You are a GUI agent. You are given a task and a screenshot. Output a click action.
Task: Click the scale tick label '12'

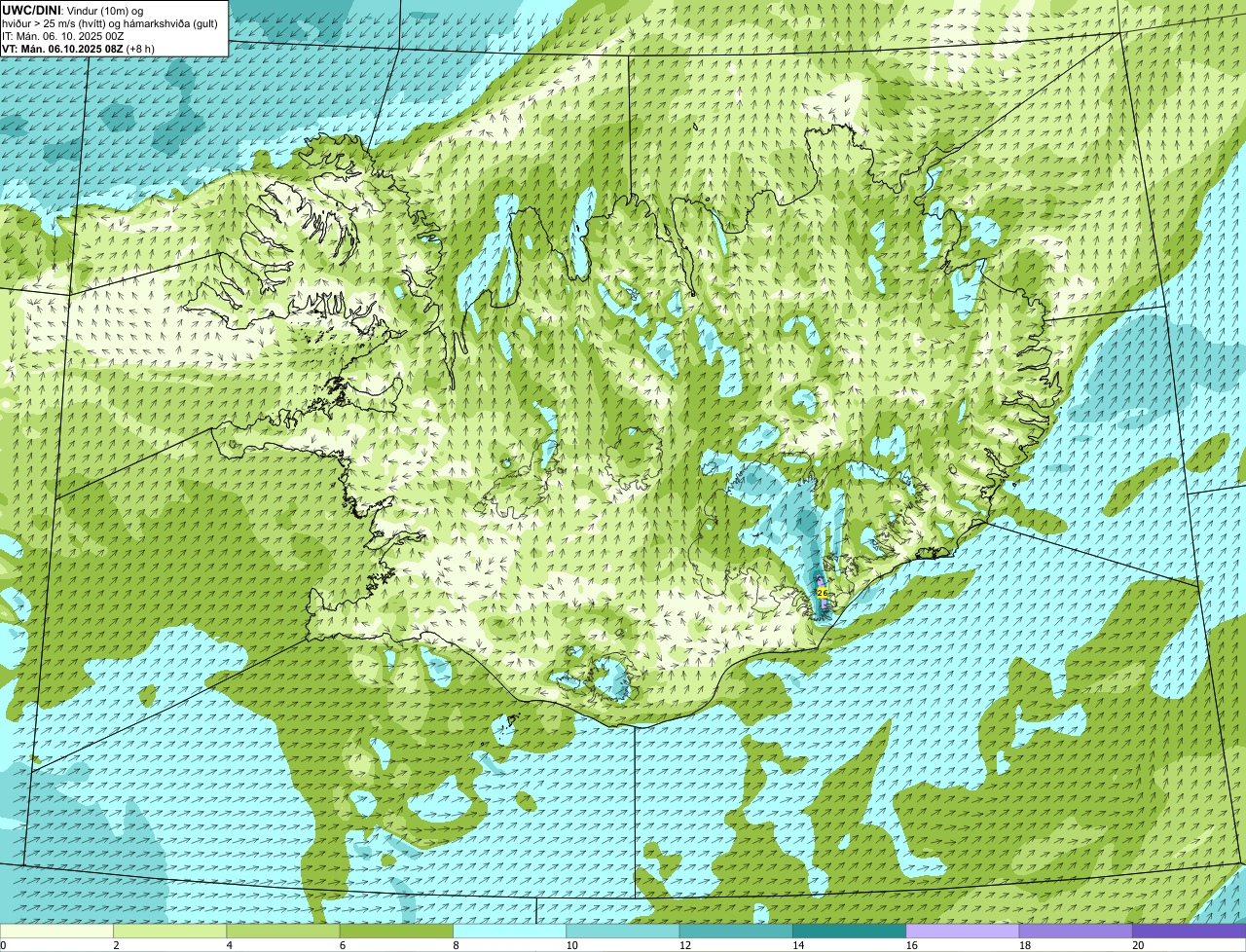pyautogui.click(x=684, y=945)
